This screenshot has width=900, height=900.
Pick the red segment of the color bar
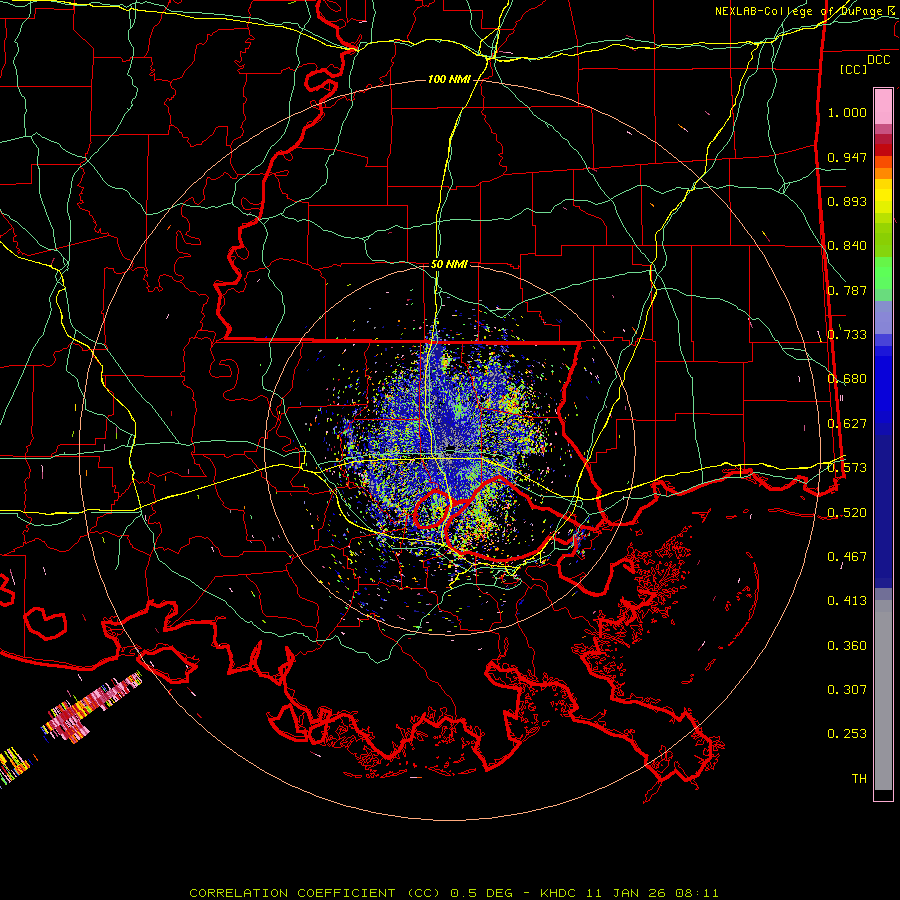click(x=883, y=150)
